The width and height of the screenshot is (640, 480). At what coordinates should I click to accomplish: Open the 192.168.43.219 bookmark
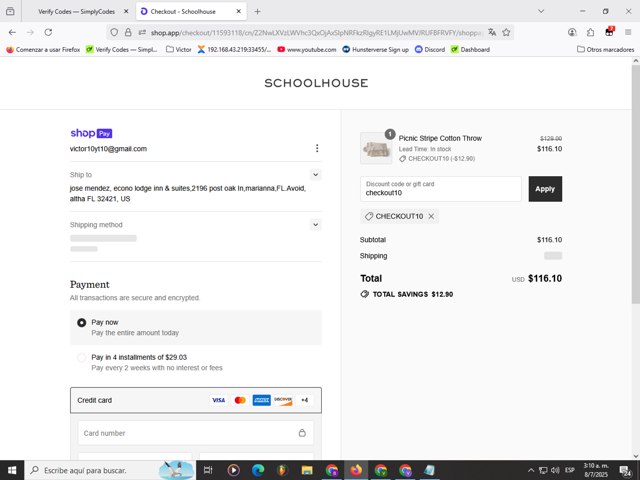pyautogui.click(x=234, y=49)
